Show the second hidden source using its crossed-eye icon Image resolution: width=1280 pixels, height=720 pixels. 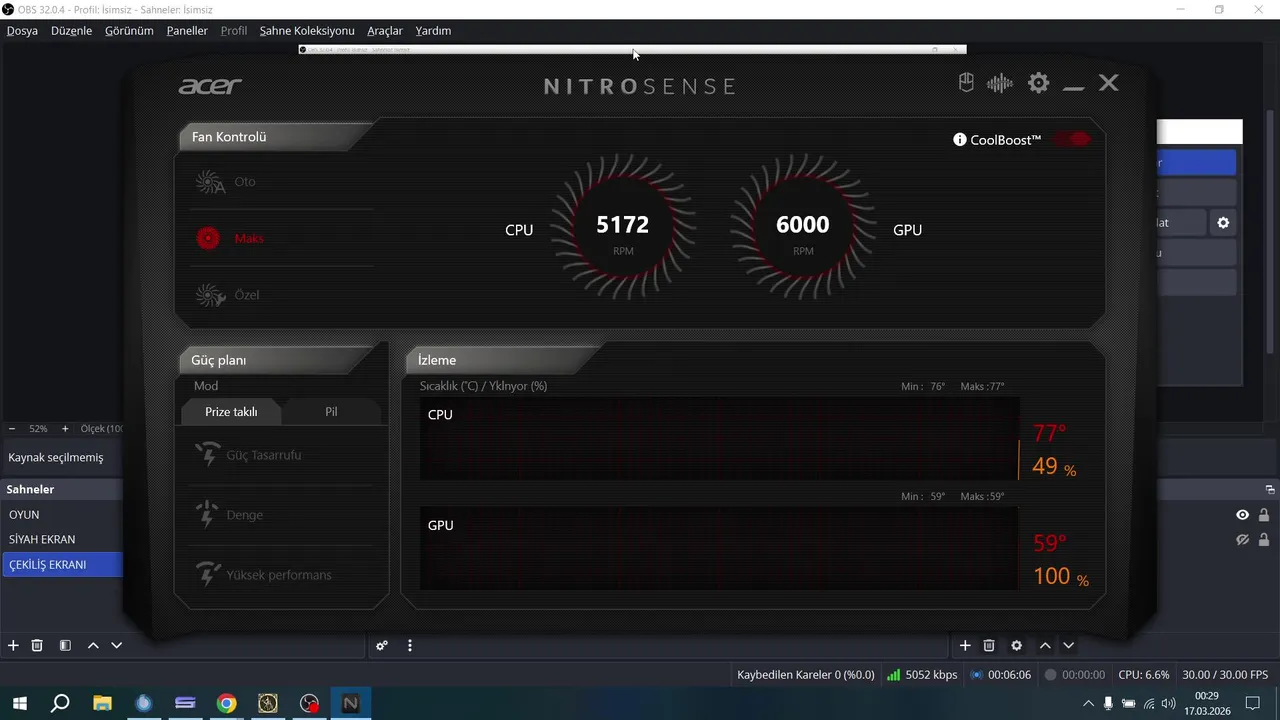[1242, 540]
